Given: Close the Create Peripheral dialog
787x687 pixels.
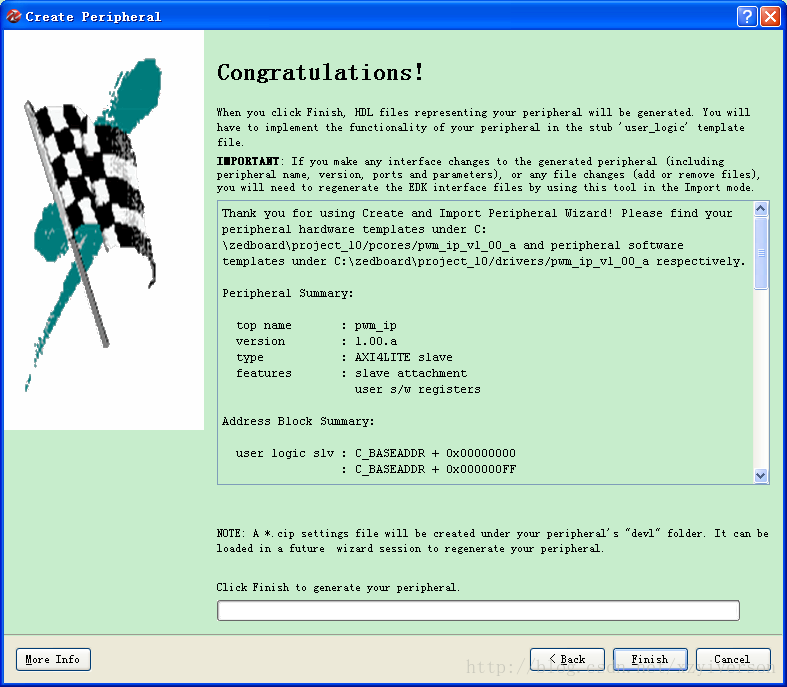Looking at the screenshot, I should [x=770, y=16].
